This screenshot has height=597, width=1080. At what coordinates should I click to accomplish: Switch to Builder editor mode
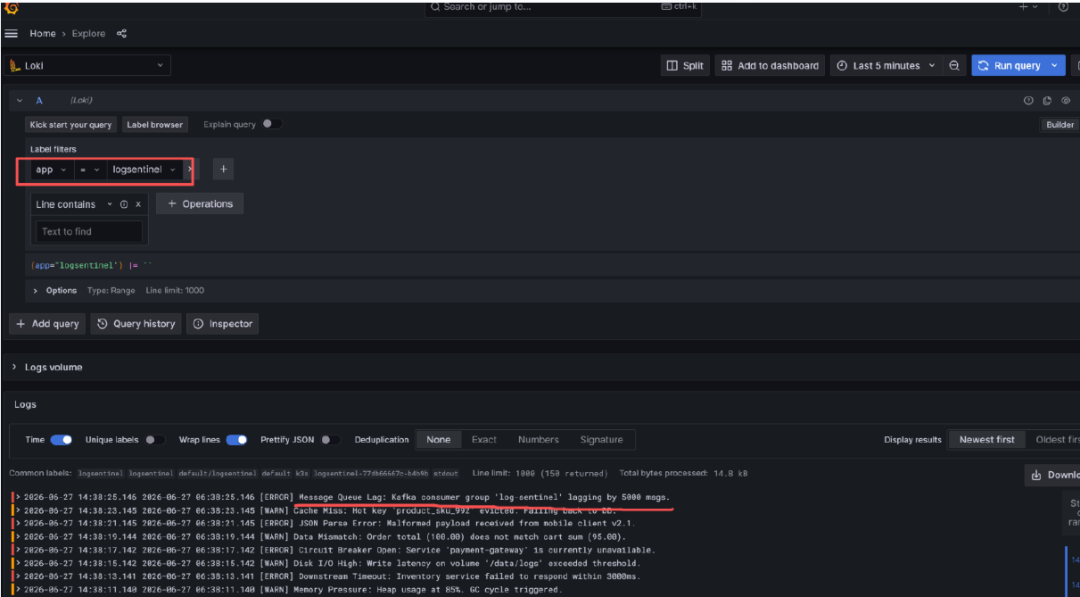pyautogui.click(x=1059, y=125)
